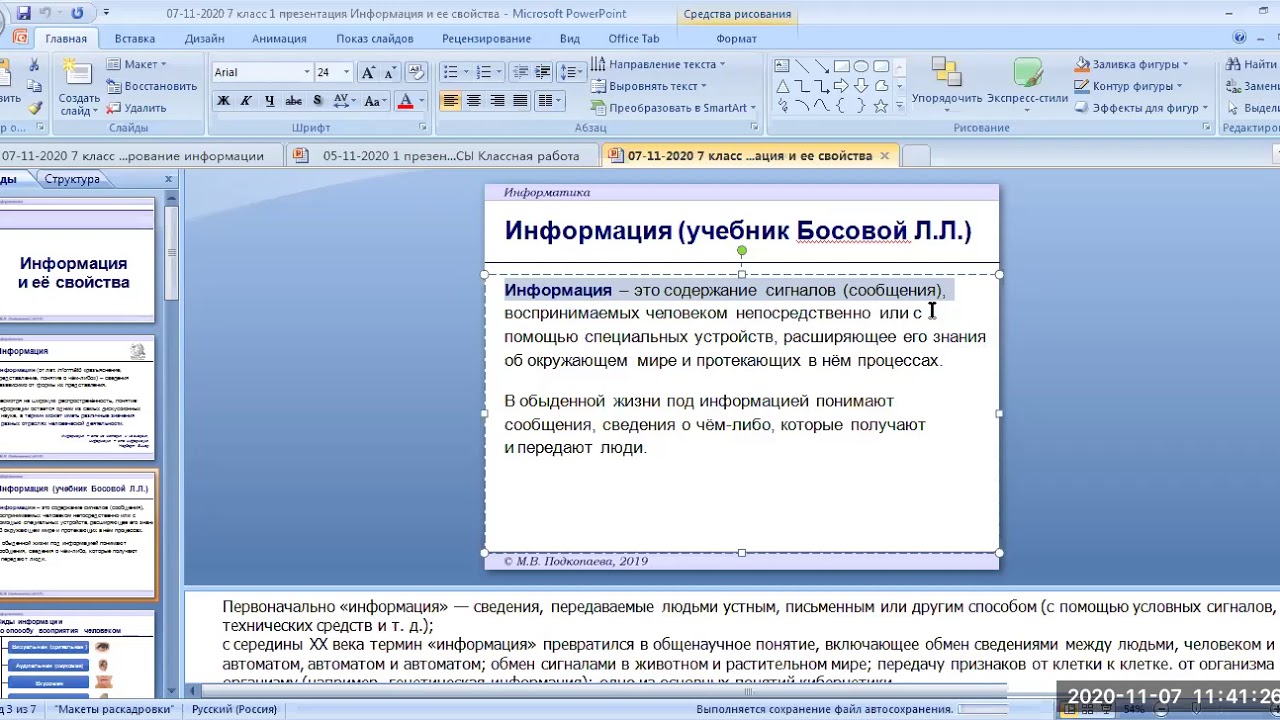Increase list indent level
The width and height of the screenshot is (1280, 720).
click(x=542, y=72)
